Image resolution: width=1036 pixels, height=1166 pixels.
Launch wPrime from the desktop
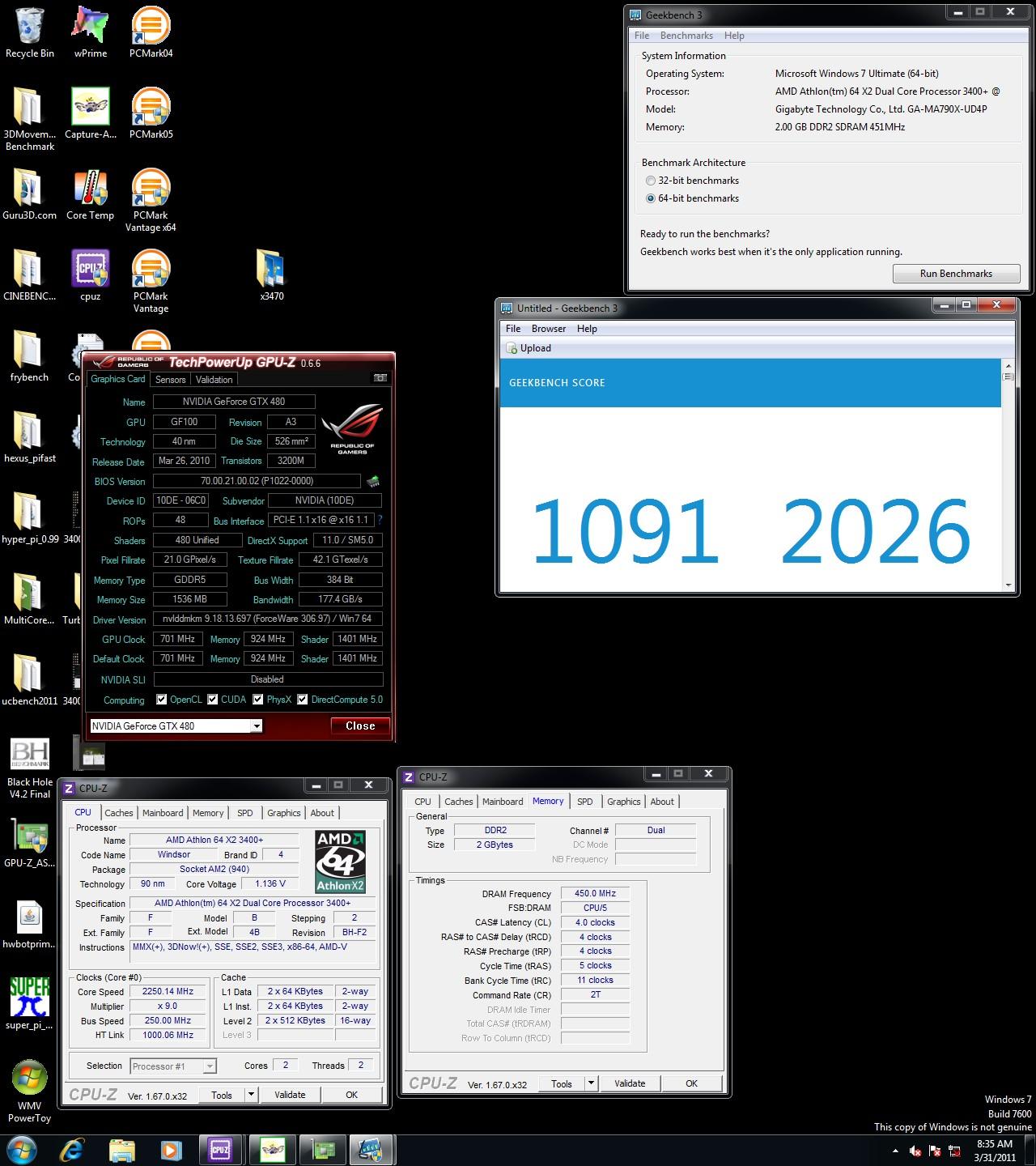pyautogui.click(x=90, y=32)
